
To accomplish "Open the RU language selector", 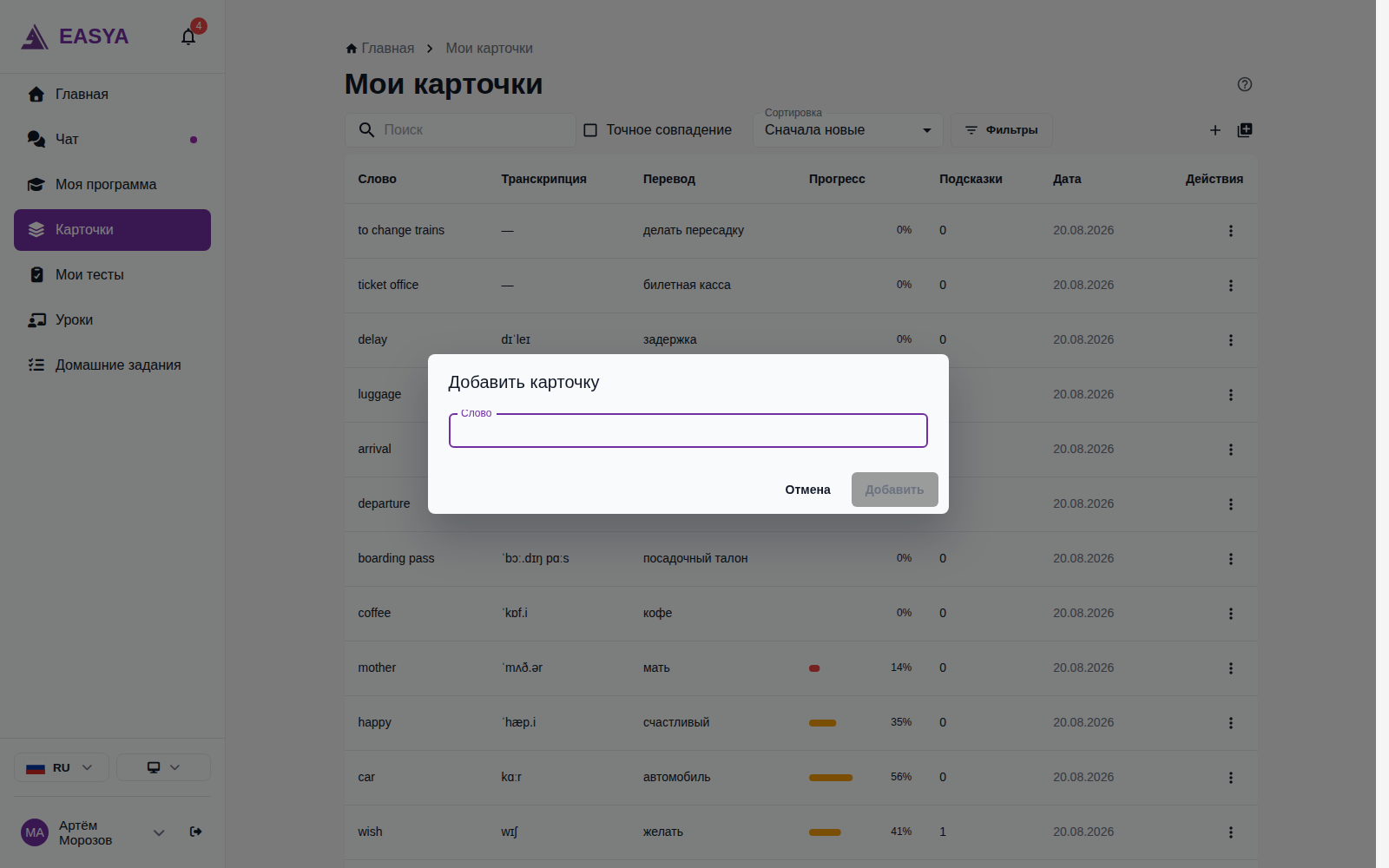I will [62, 767].
